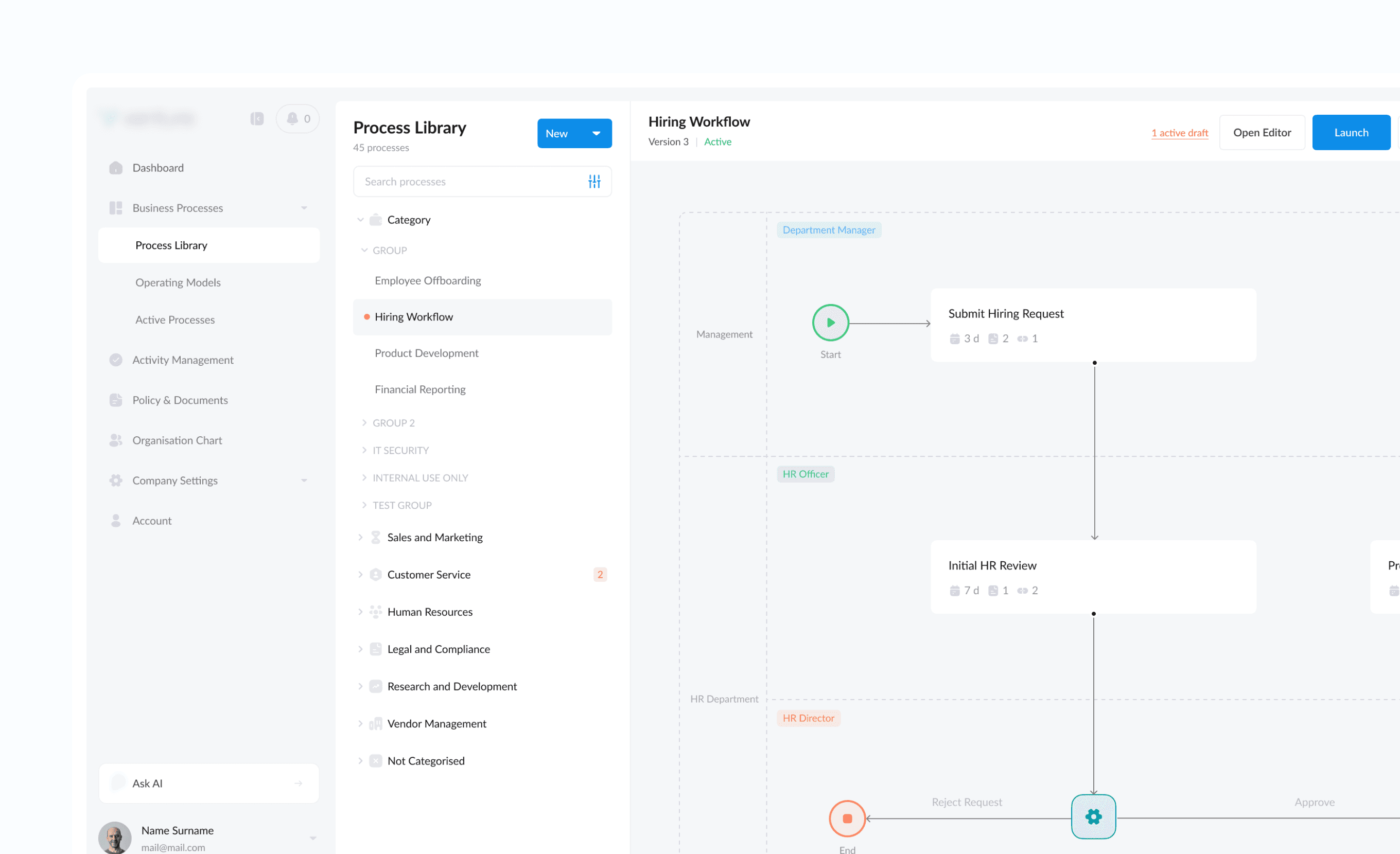Viewport: 1400px width, 854px height.
Task: Click the Vendor Management buildings icon
Action: click(x=376, y=724)
